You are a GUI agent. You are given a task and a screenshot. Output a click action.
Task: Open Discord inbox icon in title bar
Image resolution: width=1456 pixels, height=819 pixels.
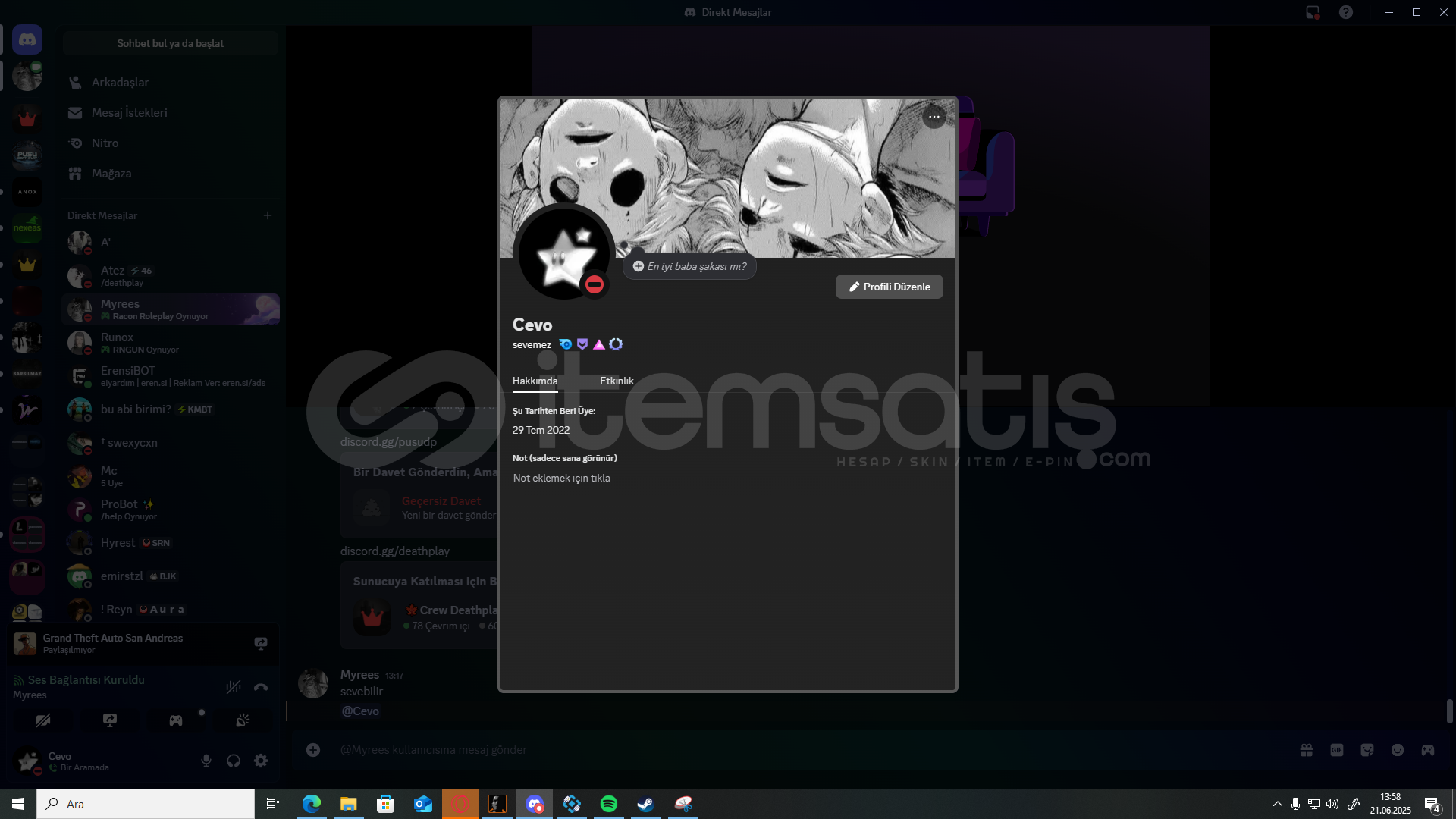(1313, 12)
